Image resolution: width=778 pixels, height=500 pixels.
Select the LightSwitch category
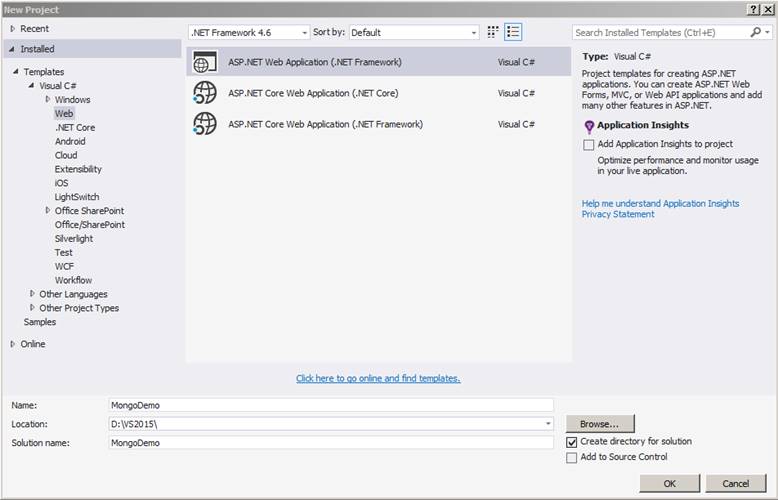77,197
